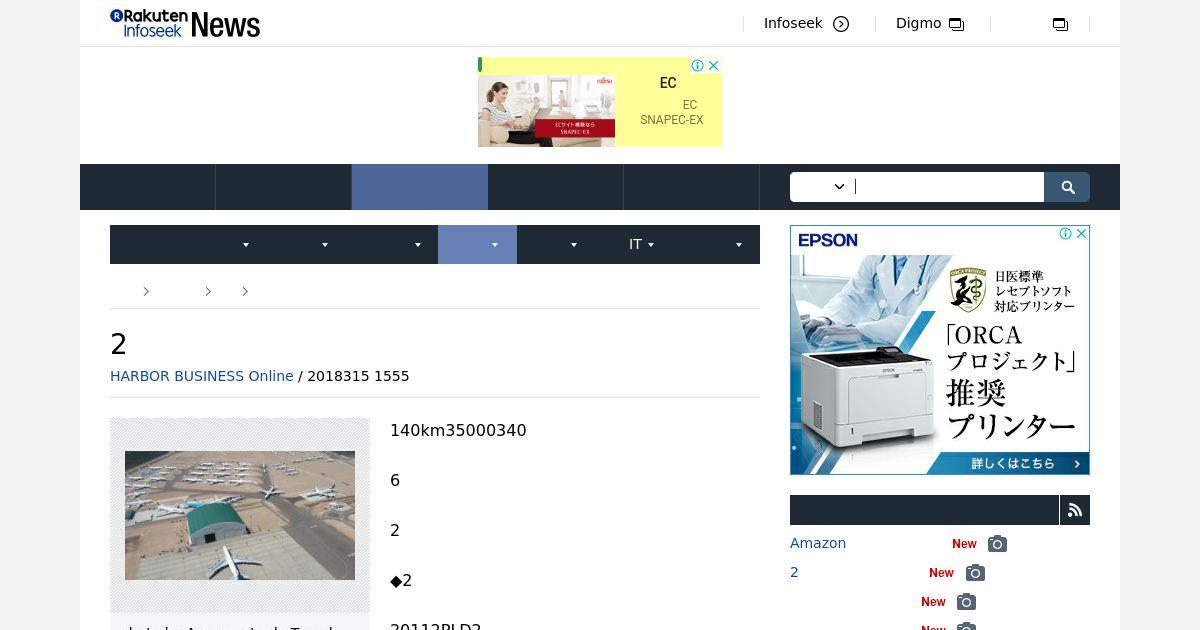Viewport: 1200px width, 630px height.
Task: Open the Rakuten Infoseek News logo
Action: pyautogui.click(x=185, y=23)
